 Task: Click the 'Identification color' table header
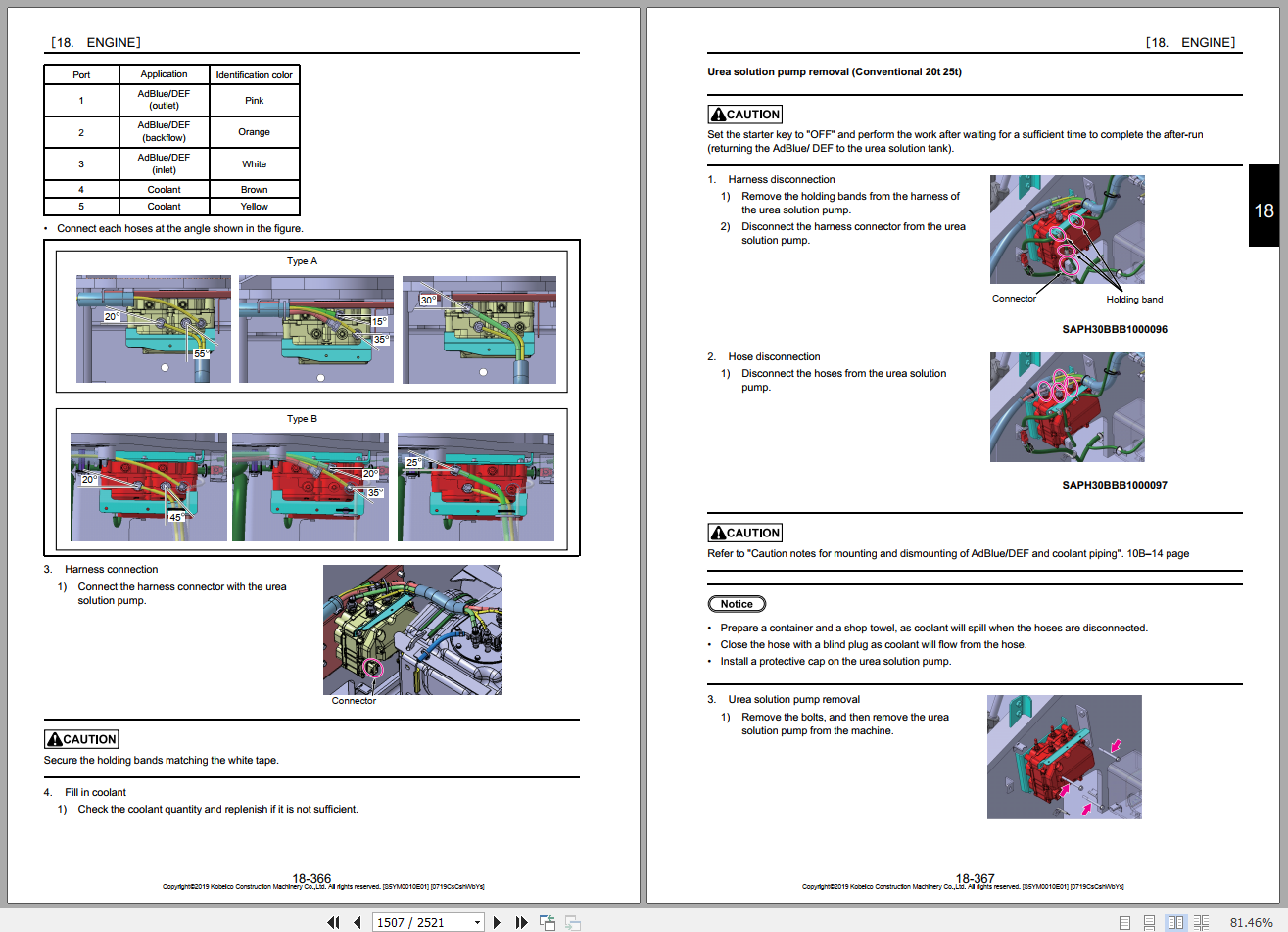[255, 74]
